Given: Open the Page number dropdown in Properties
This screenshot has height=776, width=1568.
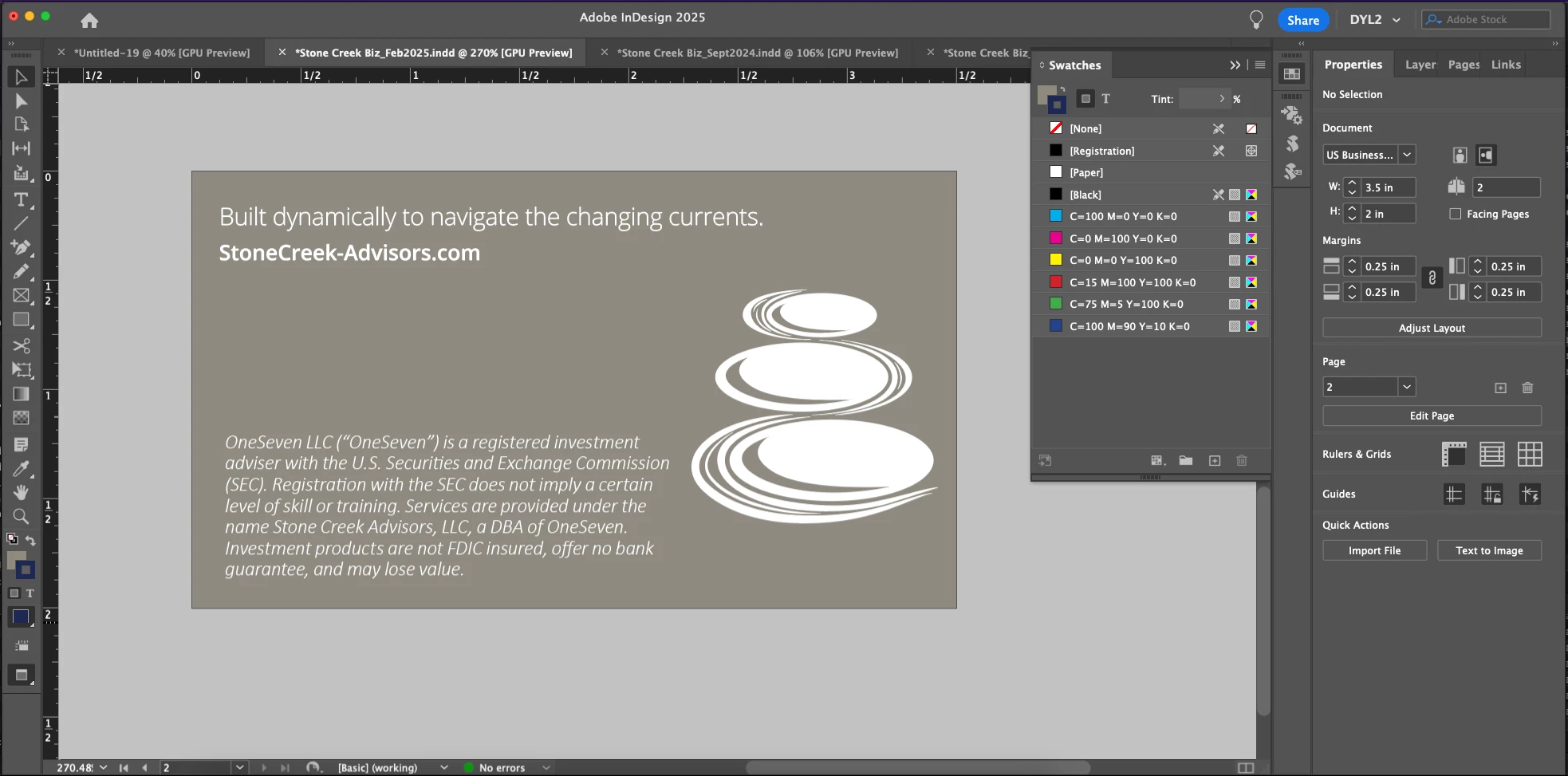Looking at the screenshot, I should (1407, 387).
